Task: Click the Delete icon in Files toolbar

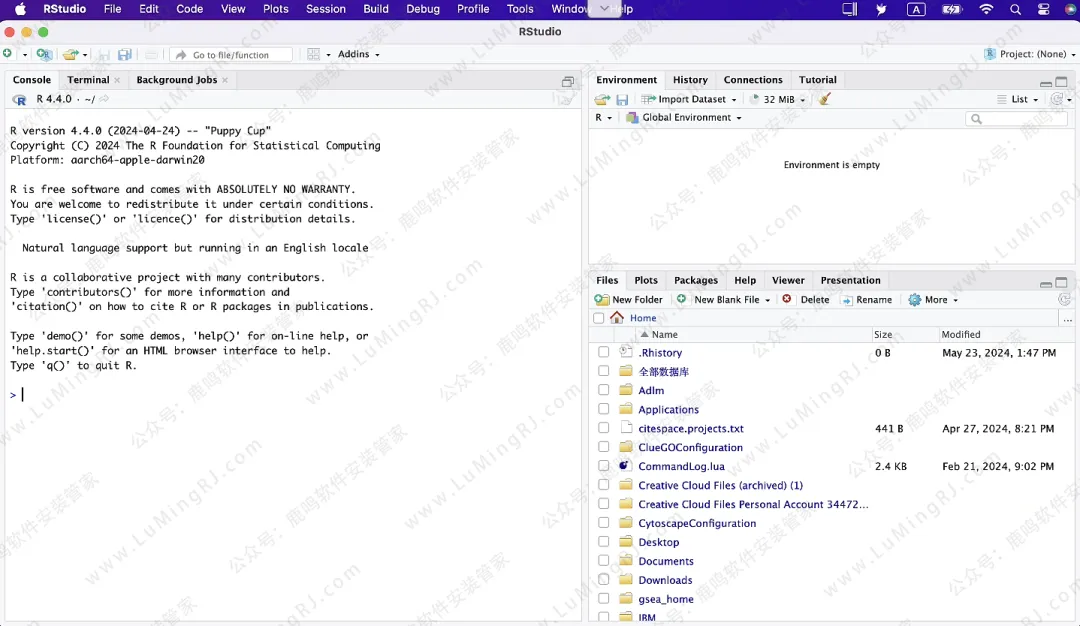Action: pyautogui.click(x=787, y=299)
